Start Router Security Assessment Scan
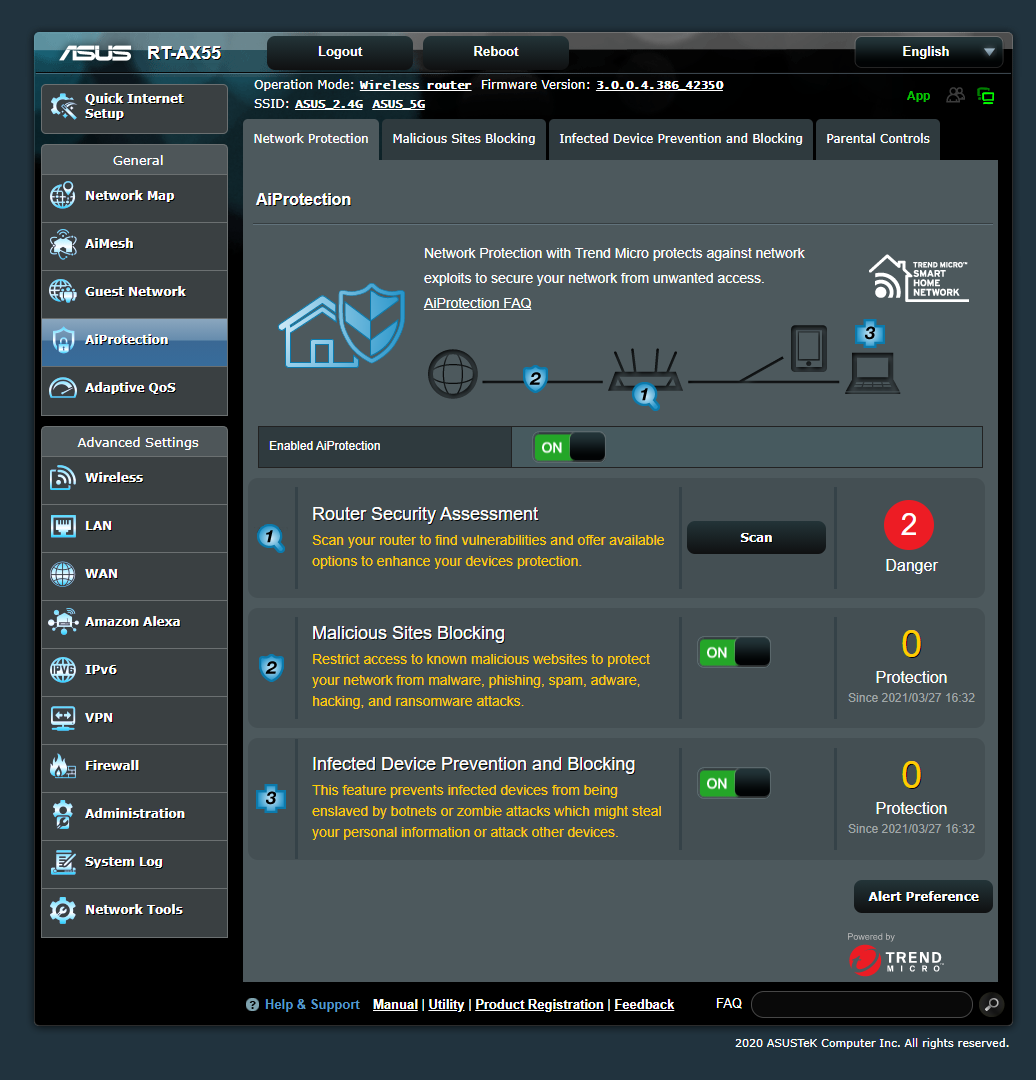1036x1080 pixels. tap(756, 537)
